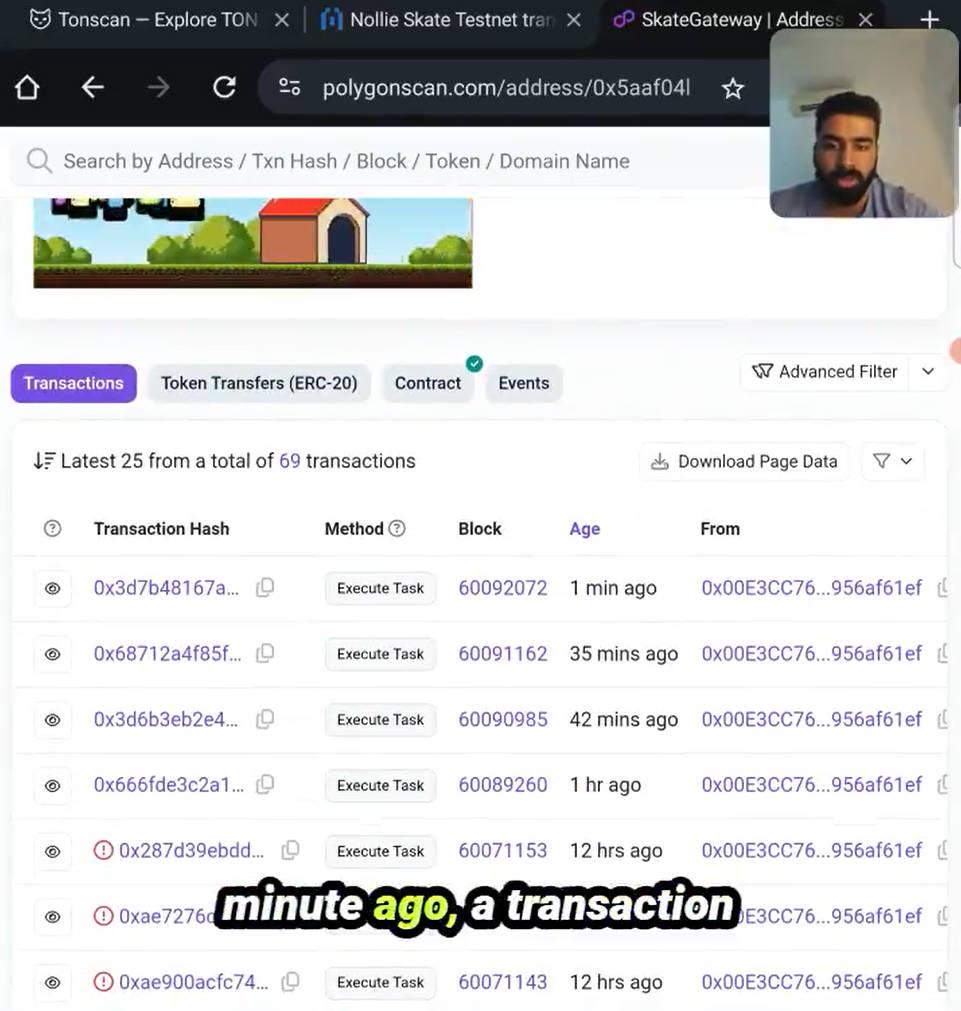
Task: Open new browser tab with plus icon
Action: click(x=929, y=20)
